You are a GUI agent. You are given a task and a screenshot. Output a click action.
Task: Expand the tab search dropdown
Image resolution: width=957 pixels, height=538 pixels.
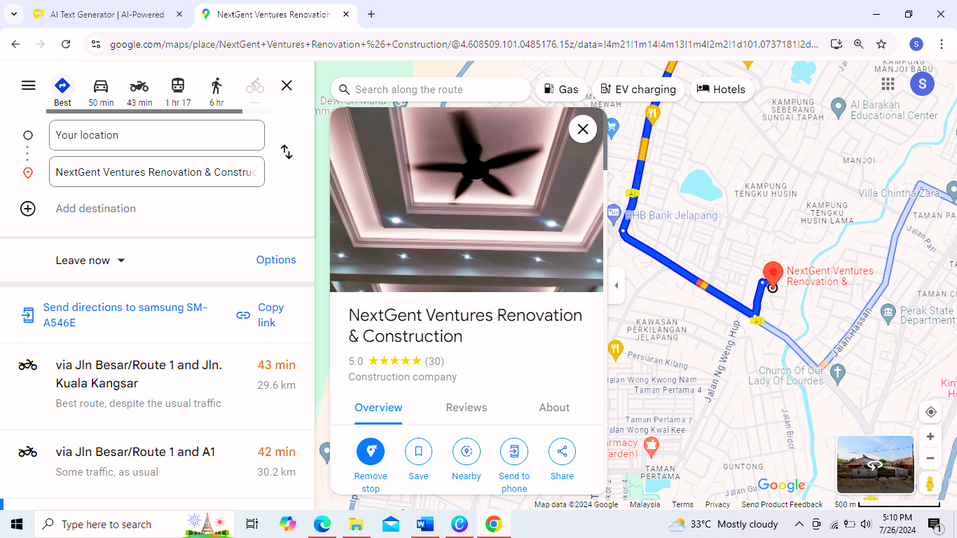tap(13, 14)
